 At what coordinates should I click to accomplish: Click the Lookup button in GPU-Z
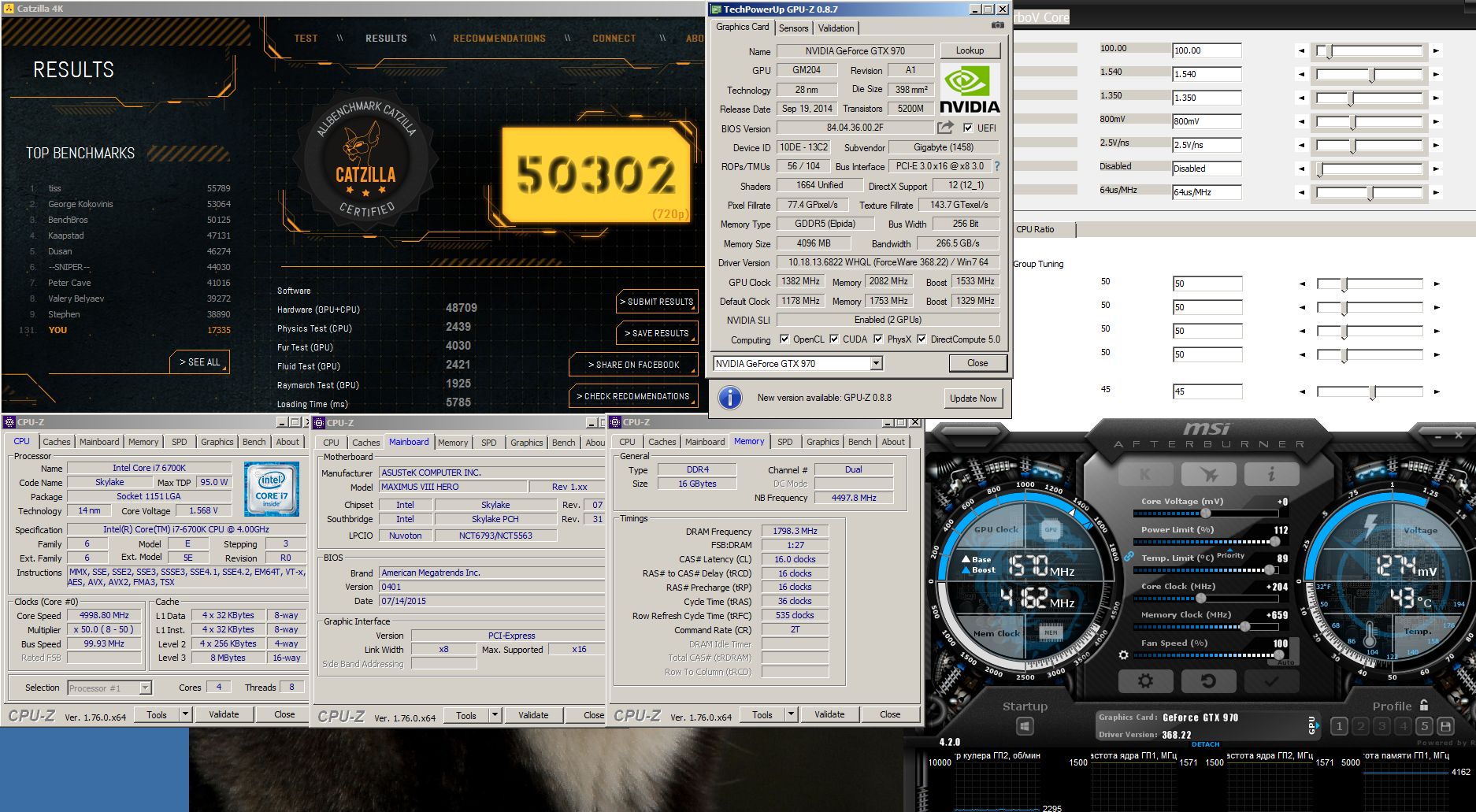coord(970,50)
